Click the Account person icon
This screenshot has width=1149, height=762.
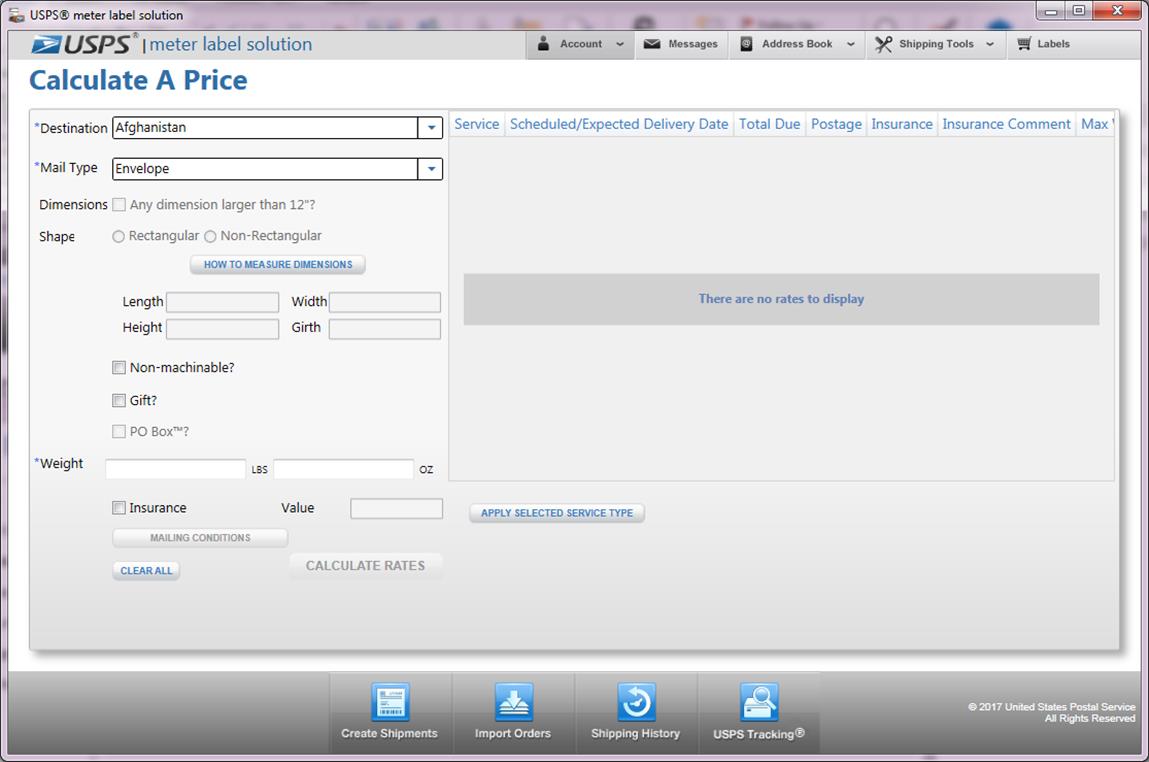pos(543,44)
